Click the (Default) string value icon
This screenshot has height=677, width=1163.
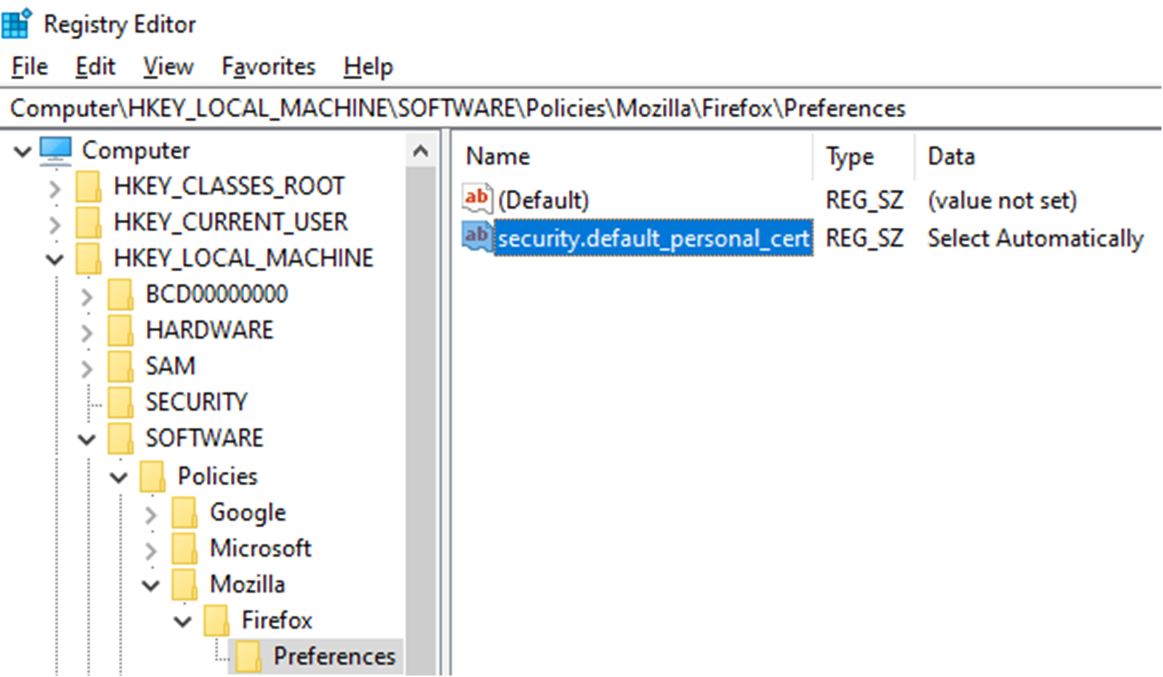[x=477, y=198]
